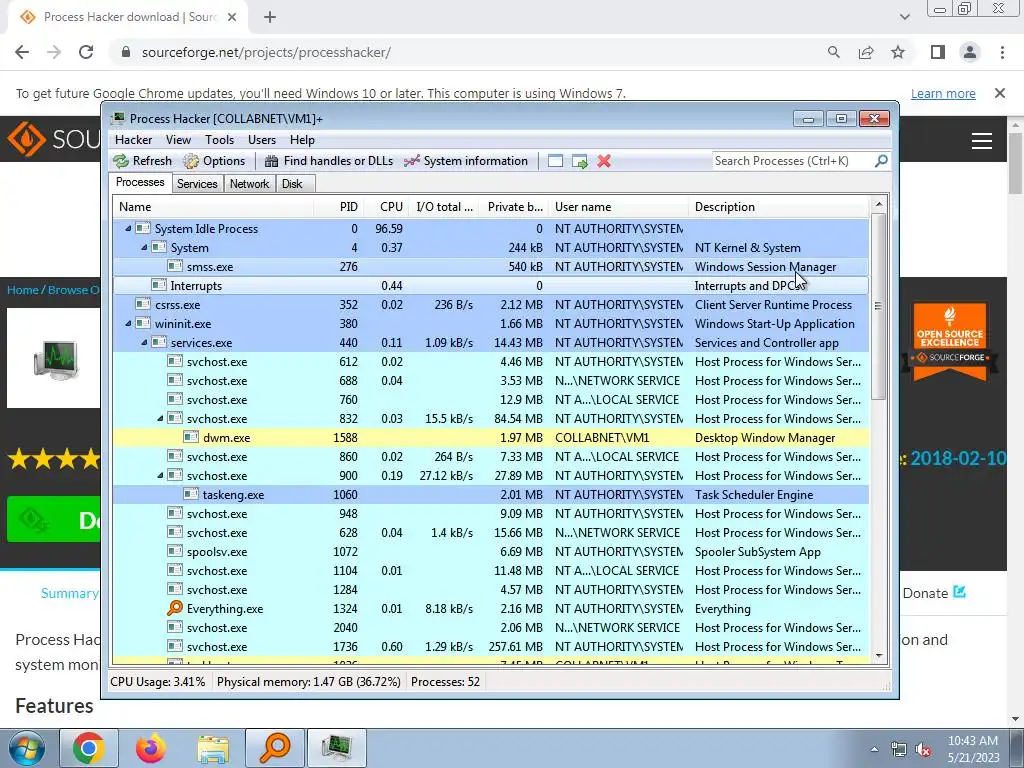This screenshot has height=768, width=1024.
Task: Open the Tools menu
Action: point(219,140)
